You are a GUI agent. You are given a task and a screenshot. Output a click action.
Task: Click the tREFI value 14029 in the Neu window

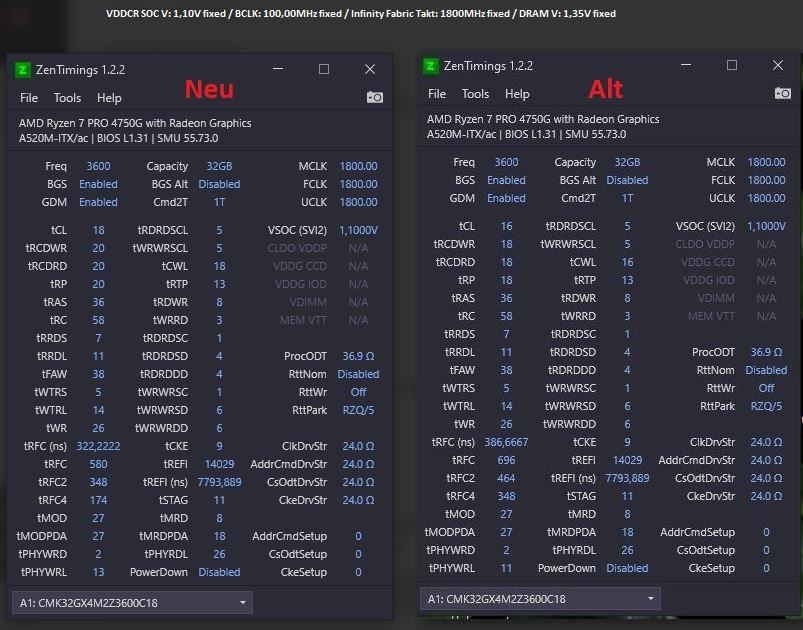tap(219, 464)
